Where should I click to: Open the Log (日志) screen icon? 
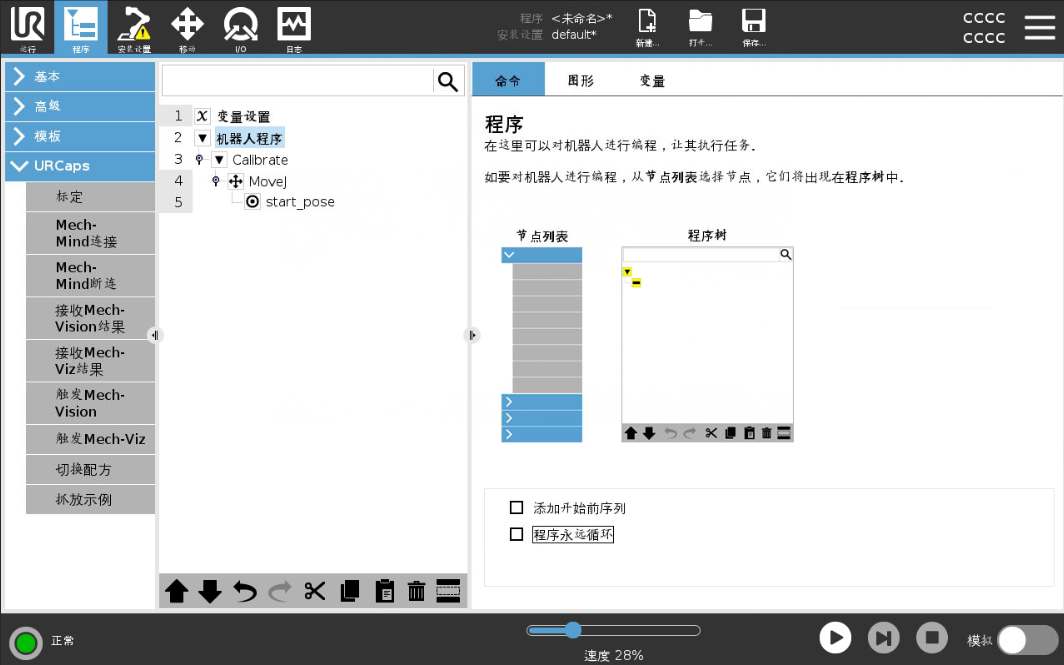click(x=294, y=28)
